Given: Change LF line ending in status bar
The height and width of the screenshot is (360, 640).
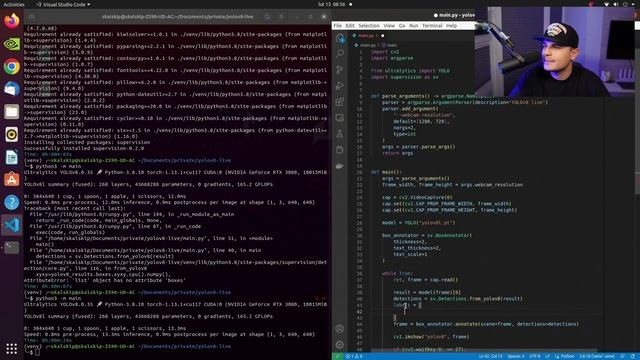Looking at the screenshot, I should (548, 356).
